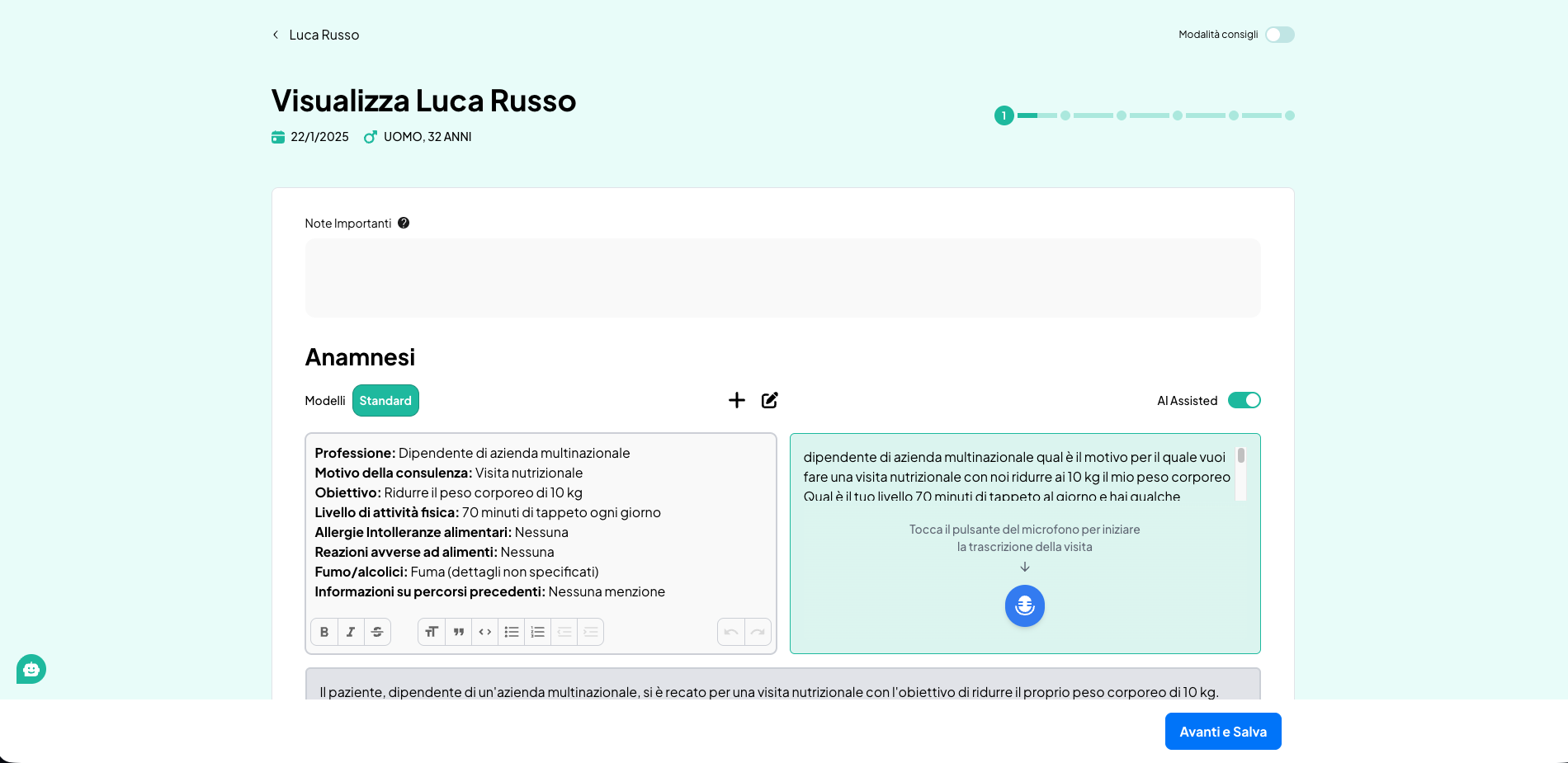Apply italic formatting in the editor
The height and width of the screenshot is (763, 1568).
(x=351, y=632)
